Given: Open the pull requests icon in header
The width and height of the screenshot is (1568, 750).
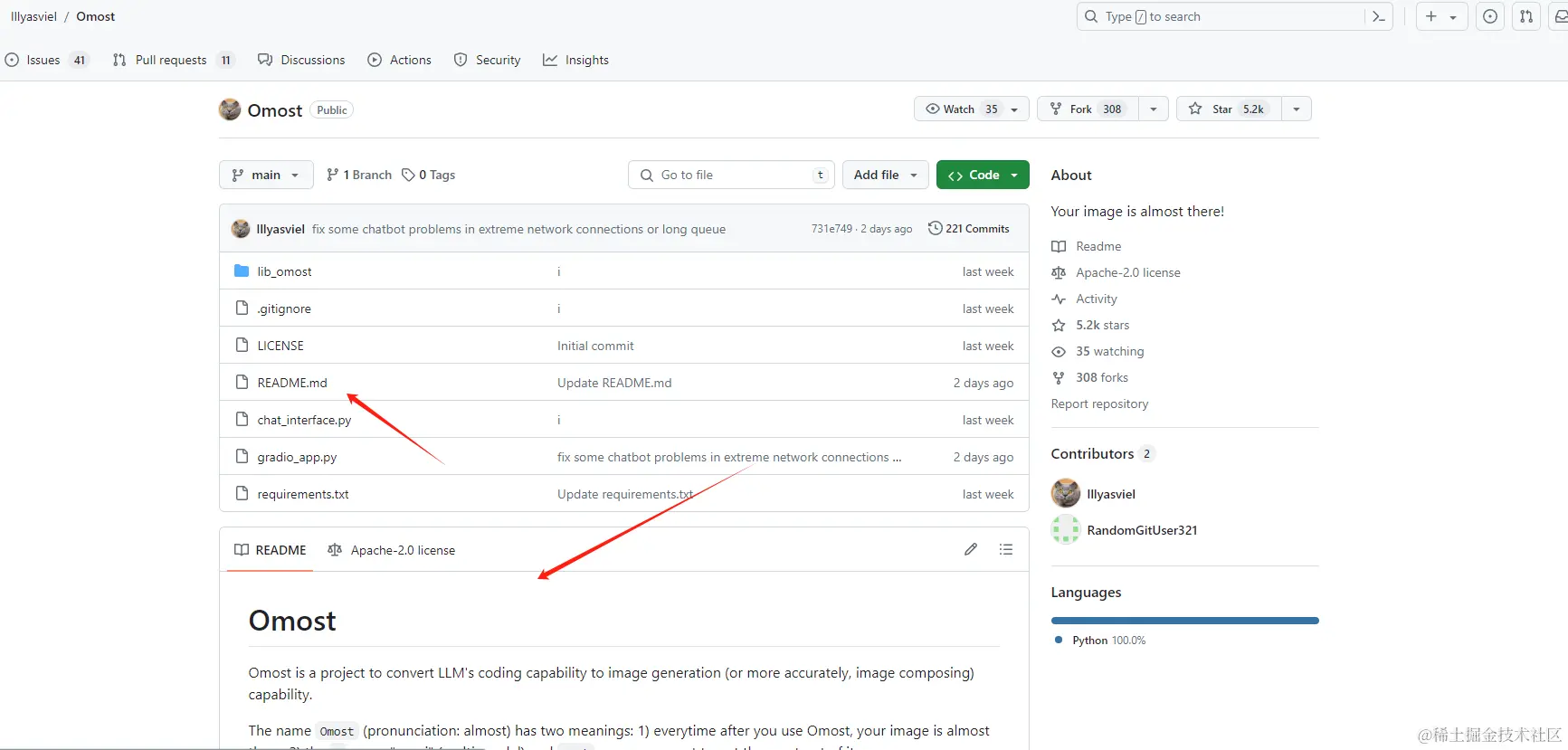Looking at the screenshot, I should pyautogui.click(x=1526, y=16).
